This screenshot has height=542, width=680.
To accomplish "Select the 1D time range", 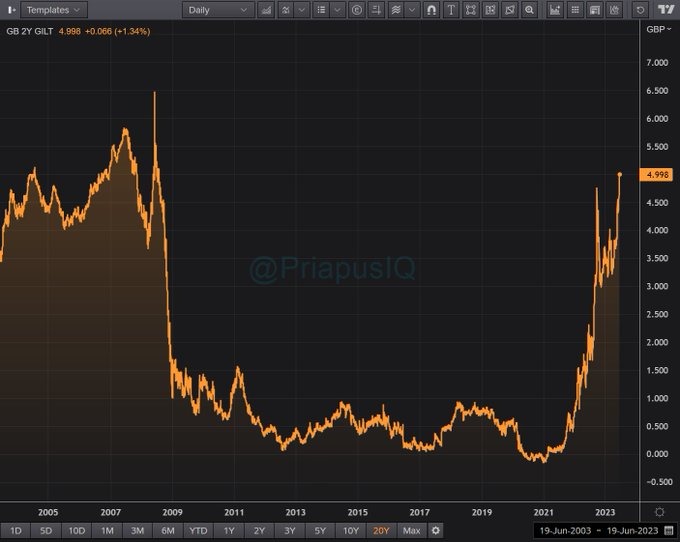I will pyautogui.click(x=16, y=530).
